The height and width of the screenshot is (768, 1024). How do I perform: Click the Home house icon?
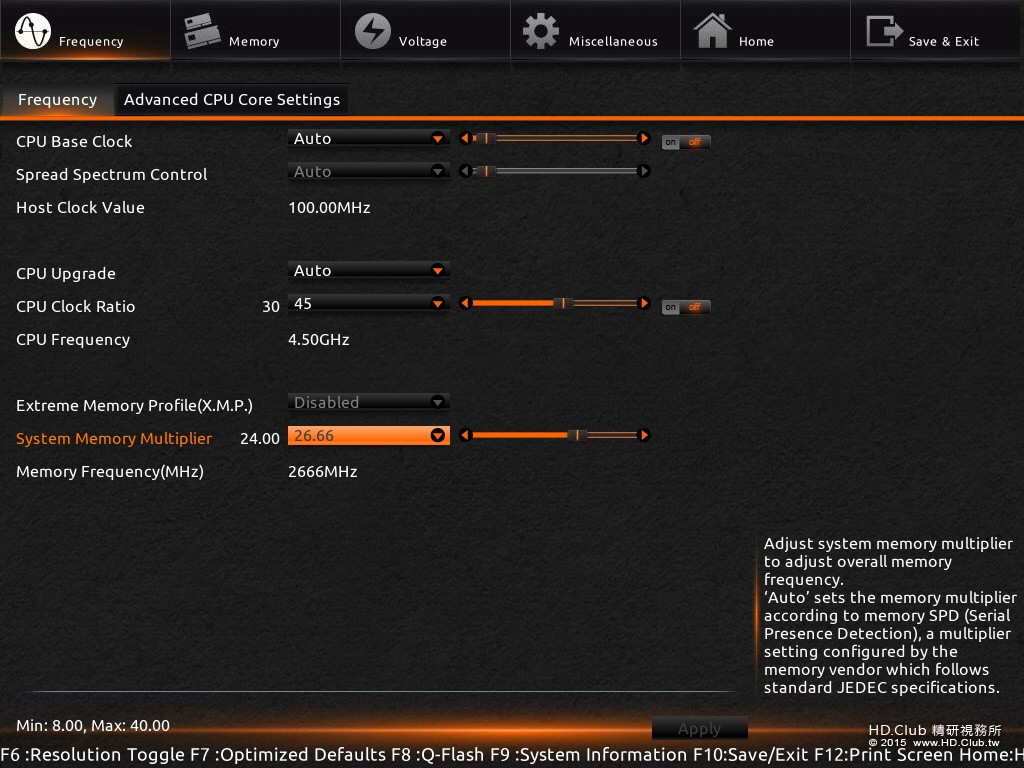tap(712, 31)
